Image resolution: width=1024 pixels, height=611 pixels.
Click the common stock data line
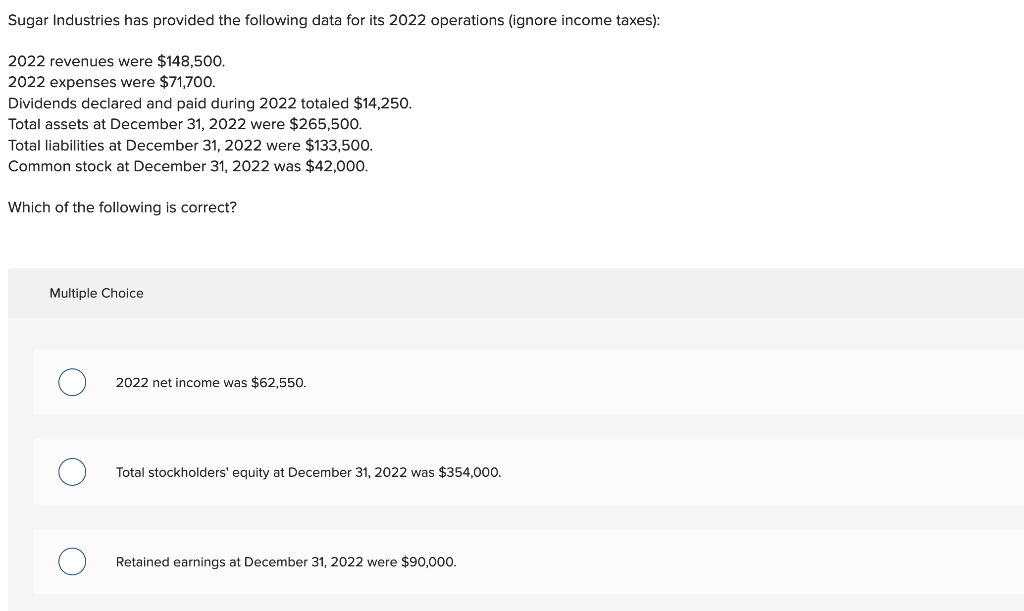point(187,166)
